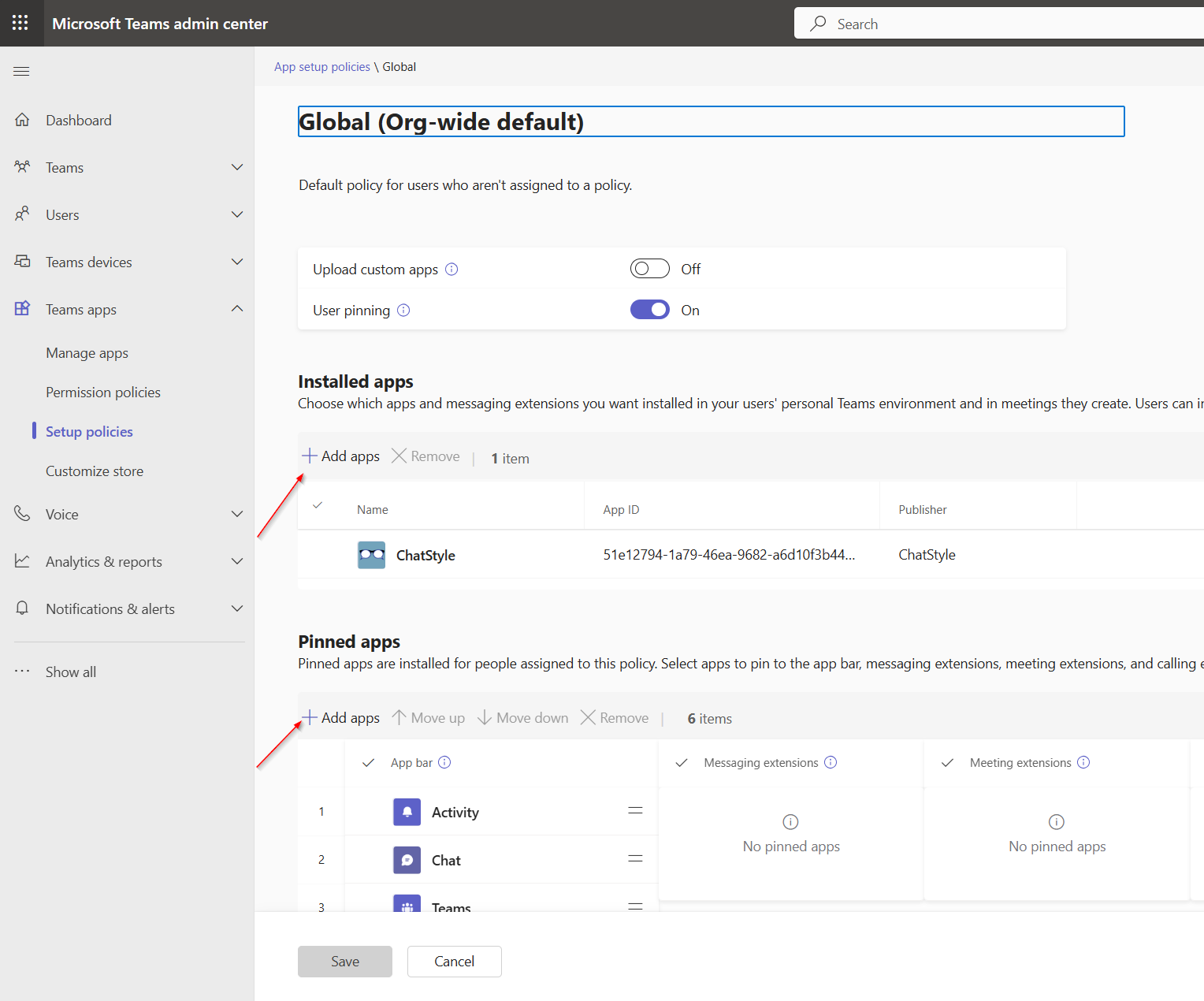Go to Dashboard in sidebar

point(79,120)
